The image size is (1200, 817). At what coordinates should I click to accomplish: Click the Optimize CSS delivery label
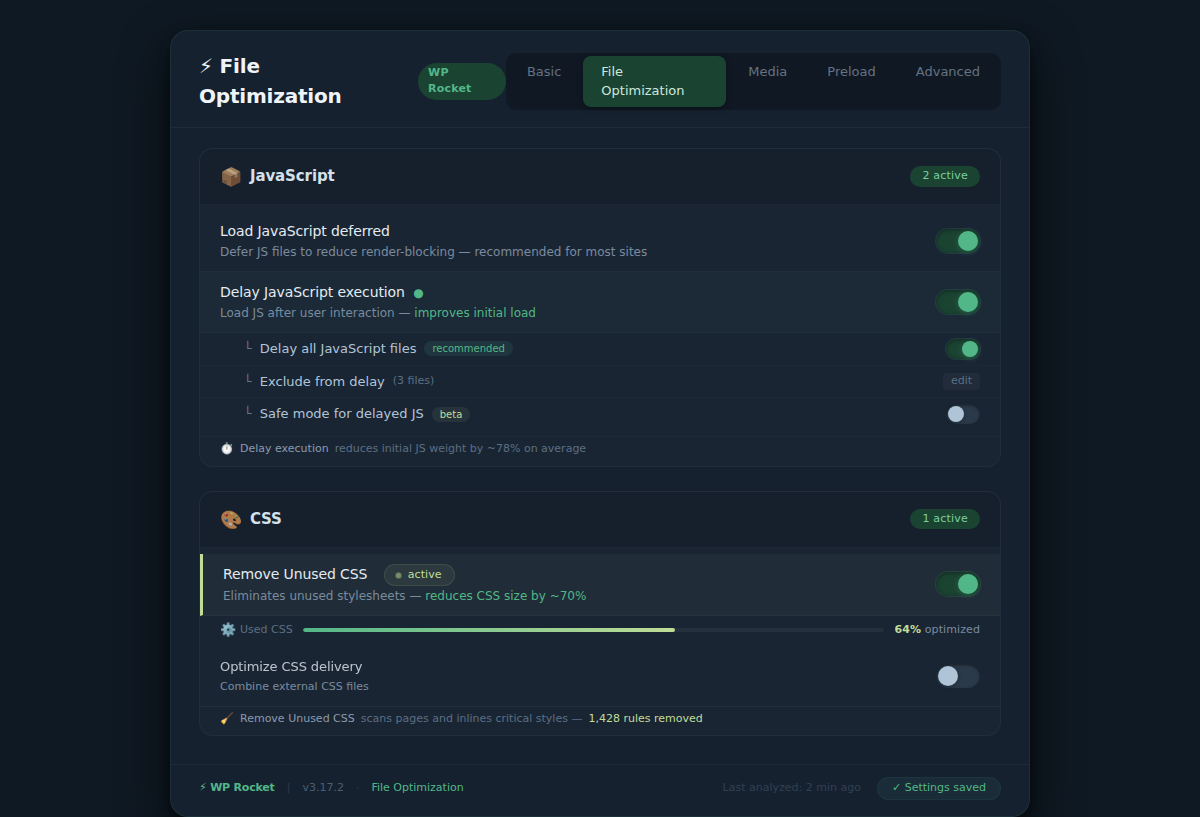pyautogui.click(x=291, y=667)
